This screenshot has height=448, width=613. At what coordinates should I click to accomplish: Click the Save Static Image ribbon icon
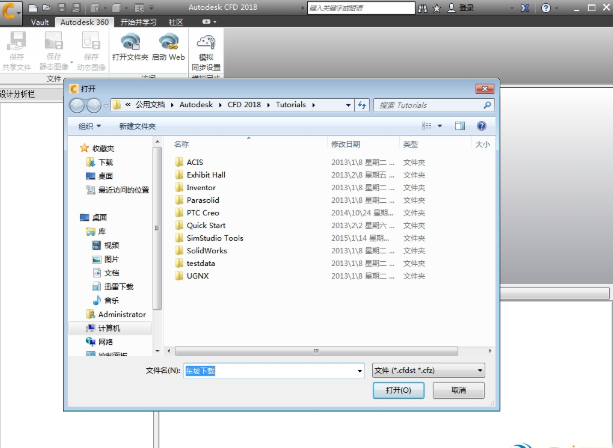54,41
